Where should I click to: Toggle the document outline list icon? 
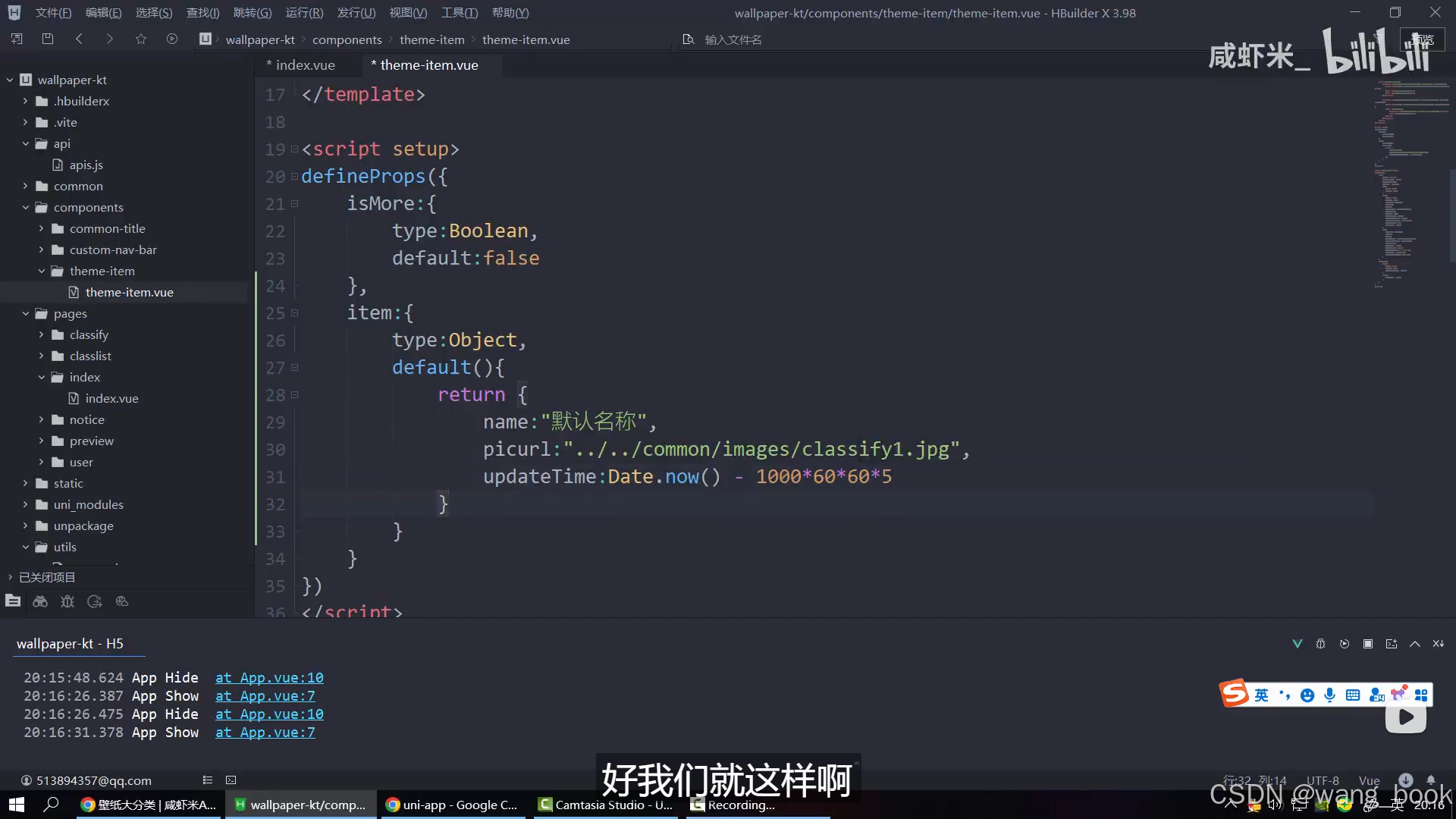208,780
